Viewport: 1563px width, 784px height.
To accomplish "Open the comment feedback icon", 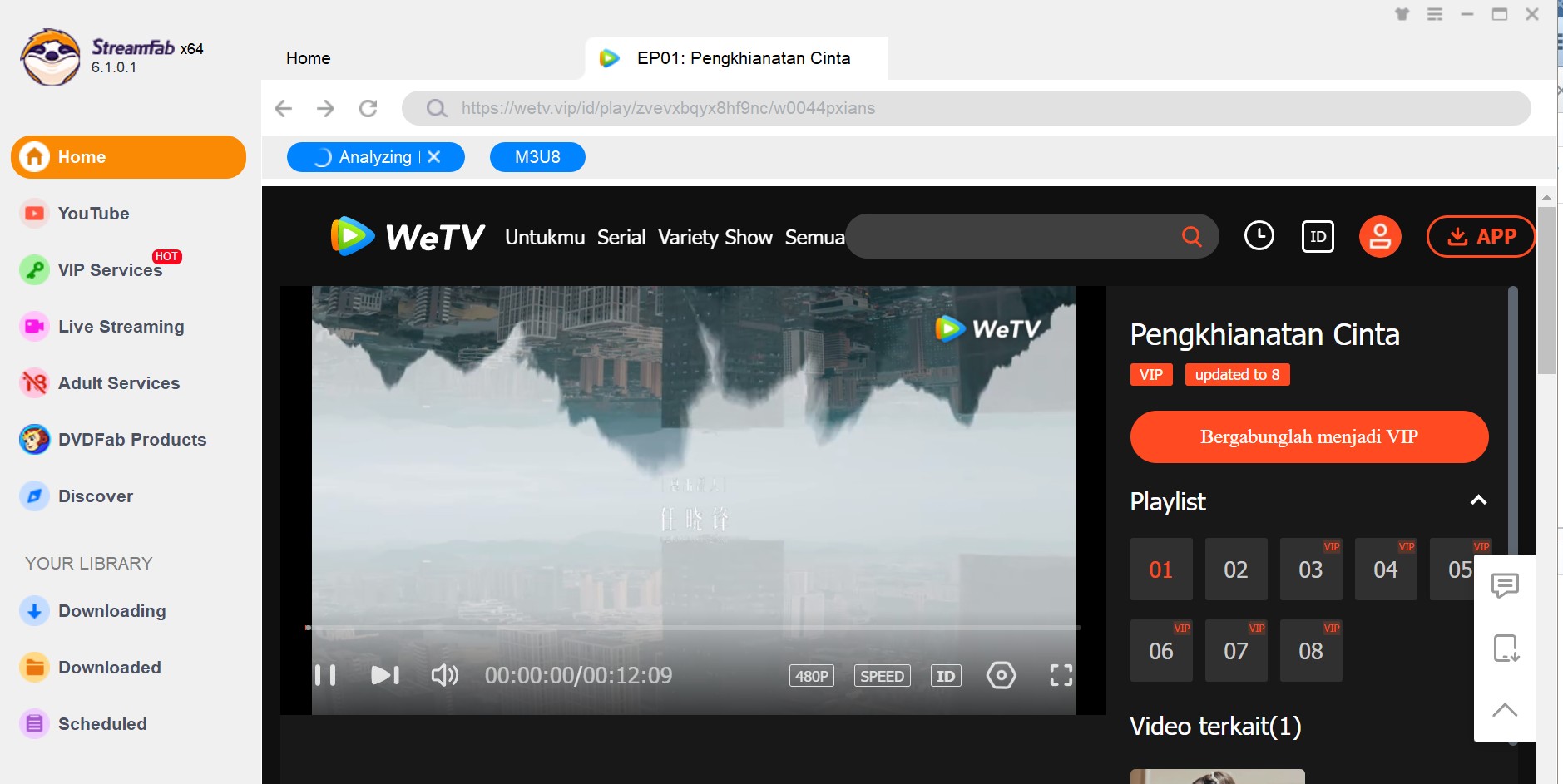I will pyautogui.click(x=1505, y=585).
